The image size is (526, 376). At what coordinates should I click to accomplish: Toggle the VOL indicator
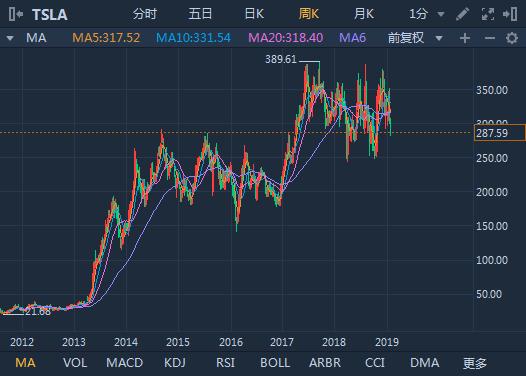tap(75, 363)
